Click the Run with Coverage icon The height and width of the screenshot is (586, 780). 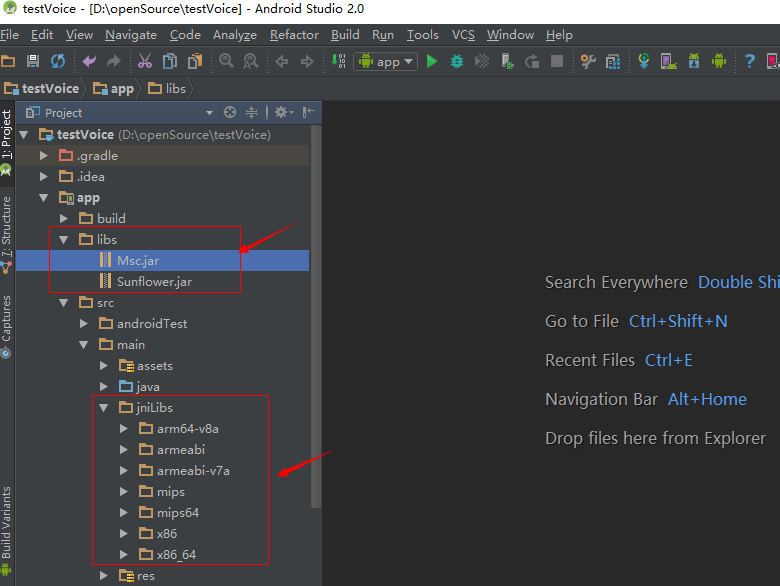click(482, 62)
